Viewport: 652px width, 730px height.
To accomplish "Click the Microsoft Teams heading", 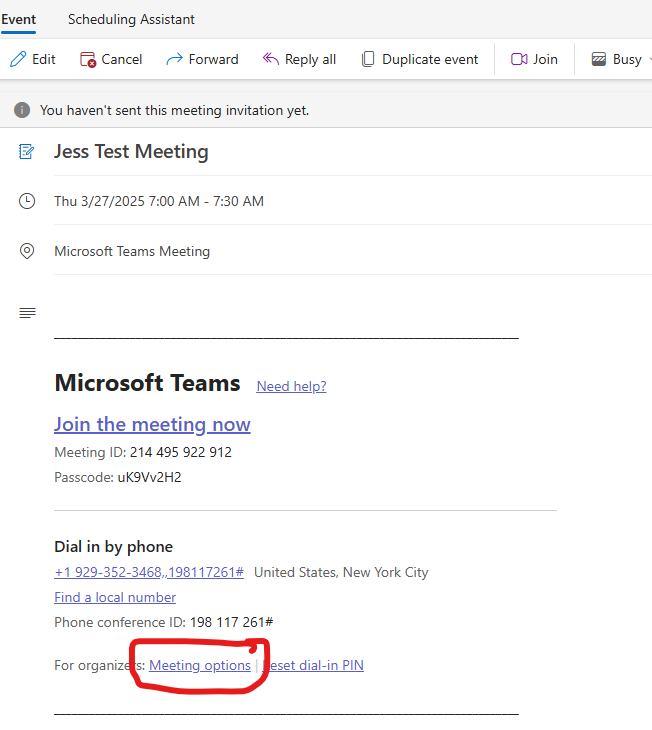I will click(147, 383).
